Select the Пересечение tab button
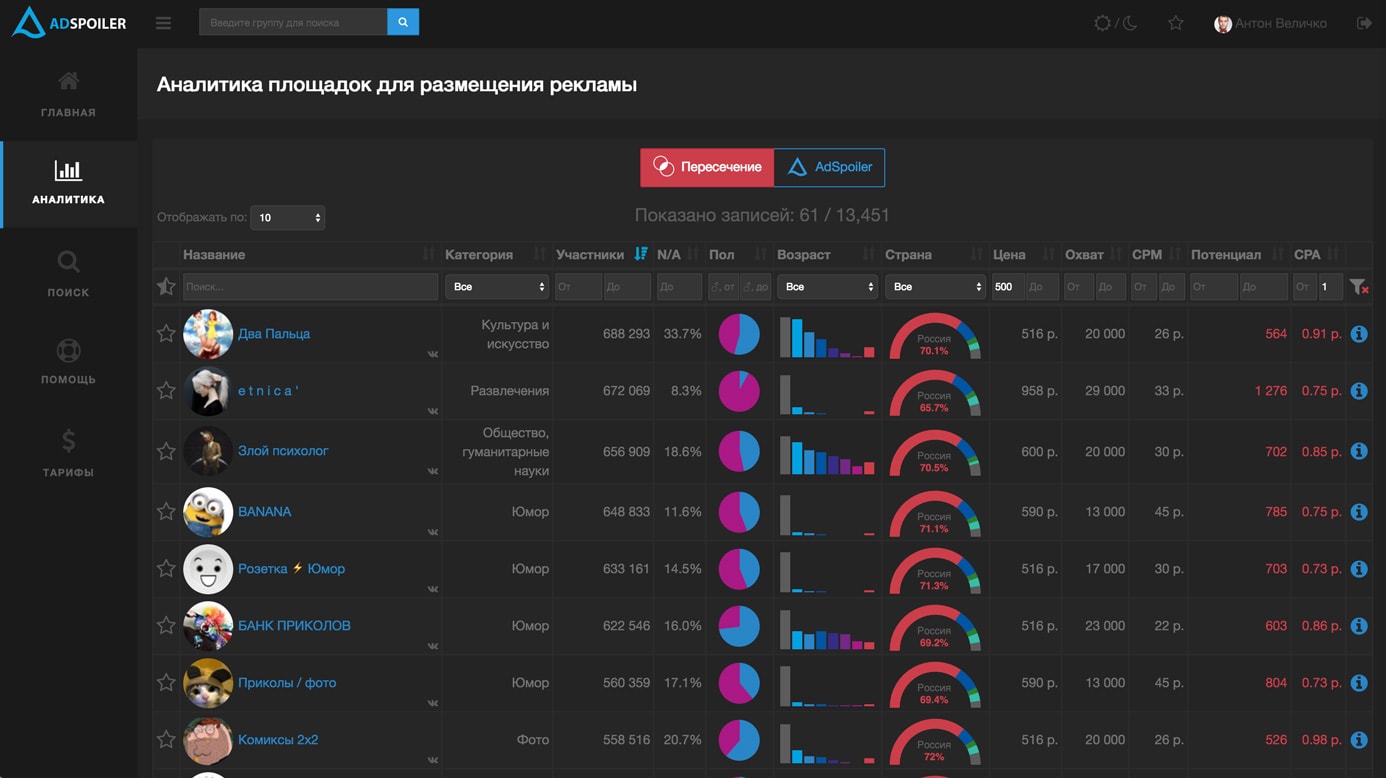1386x778 pixels. [707, 167]
